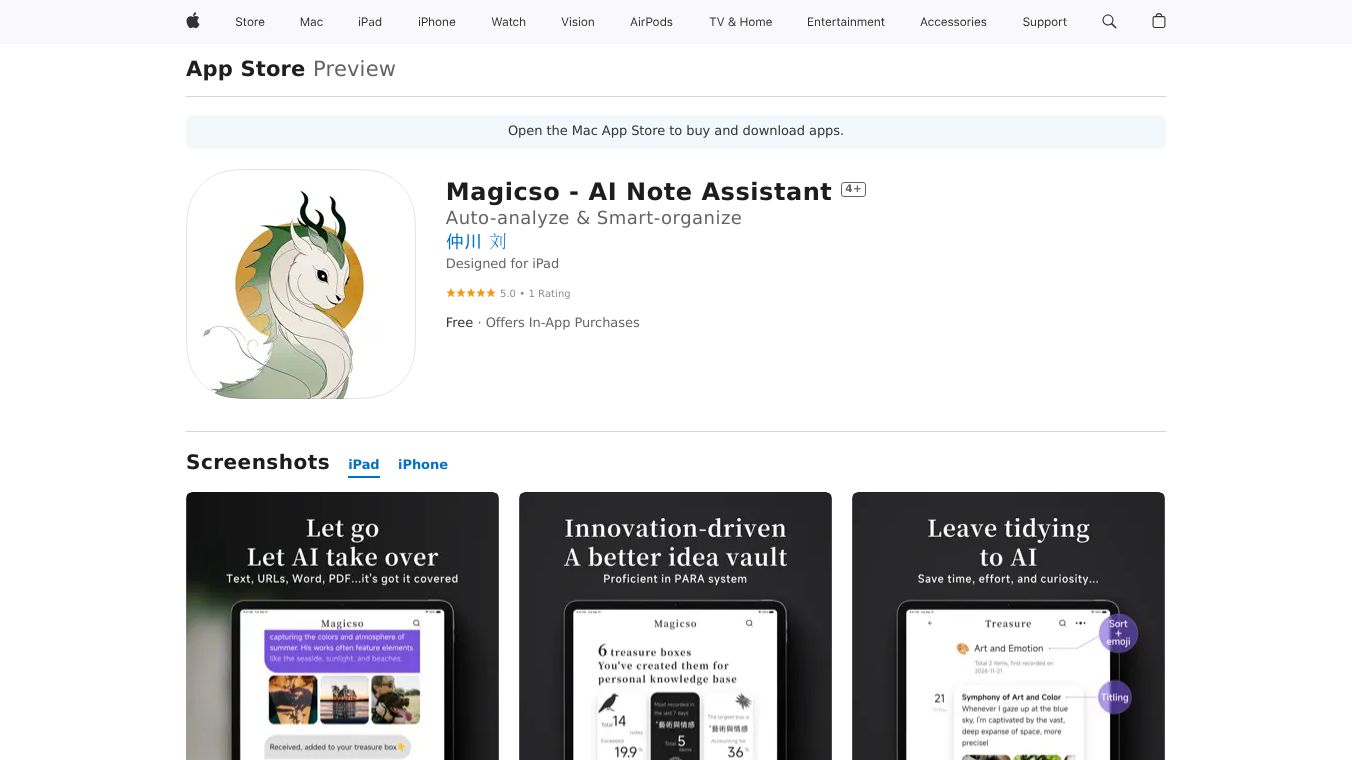Open the AirPods menu

pyautogui.click(x=652, y=22)
